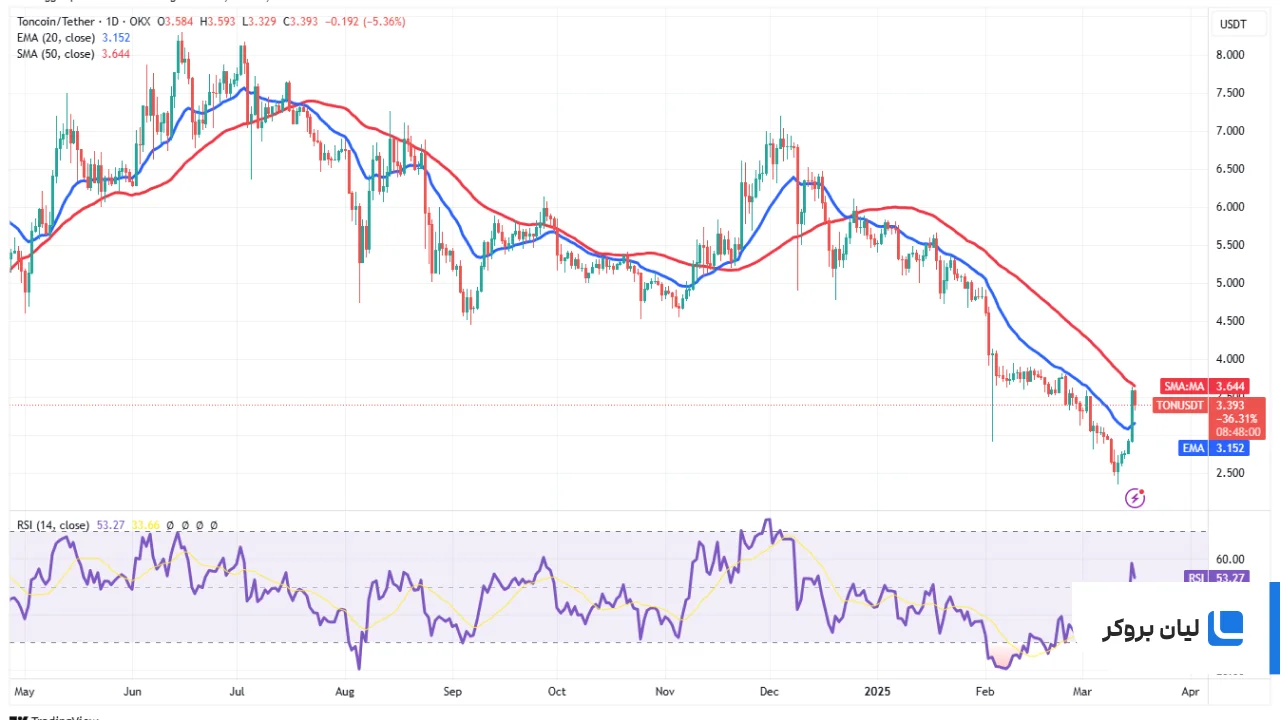Select the RSI (14, close) legend

pyautogui.click(x=52, y=525)
